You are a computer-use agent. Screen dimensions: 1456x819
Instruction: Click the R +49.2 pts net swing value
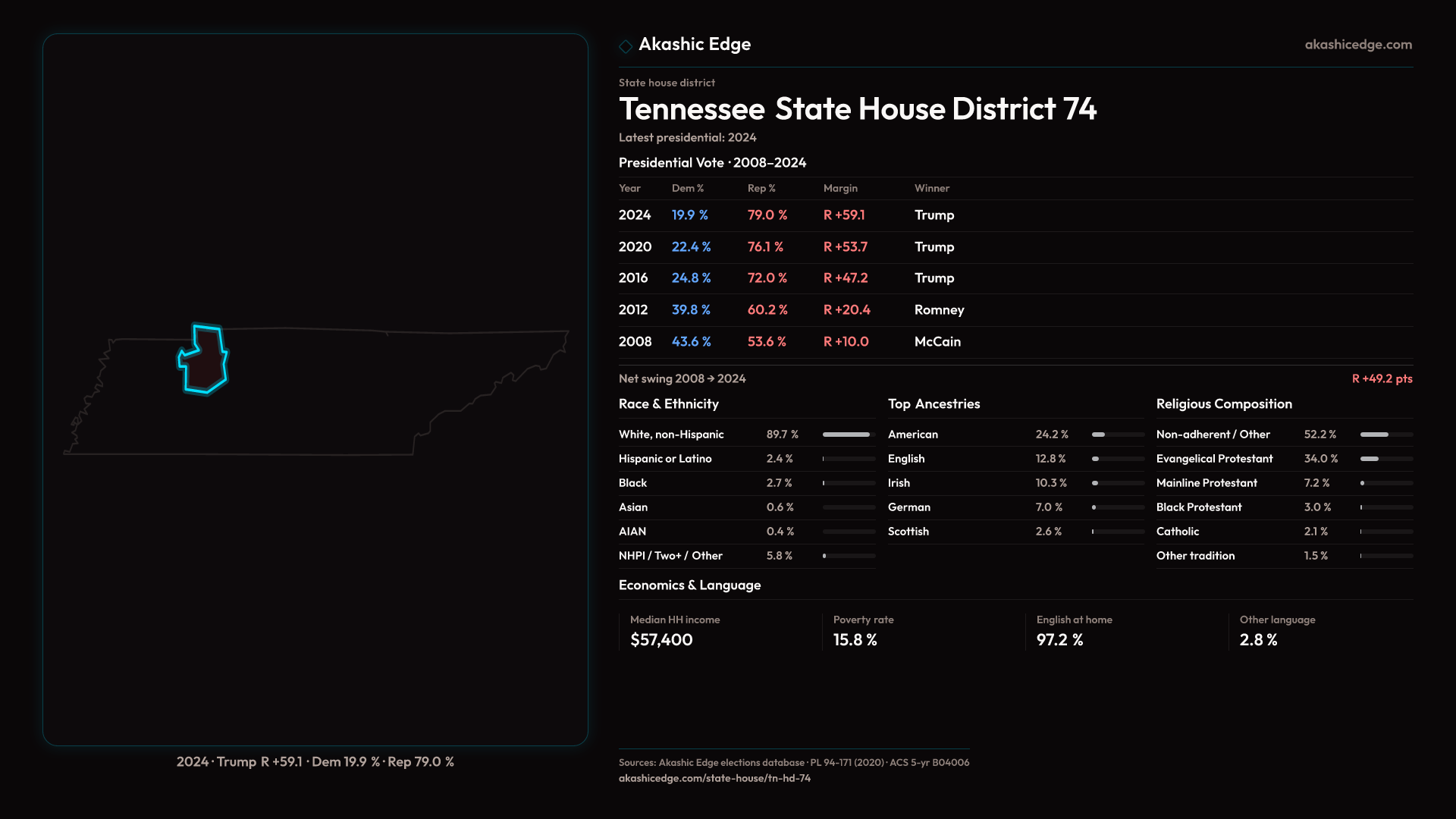[1381, 378]
